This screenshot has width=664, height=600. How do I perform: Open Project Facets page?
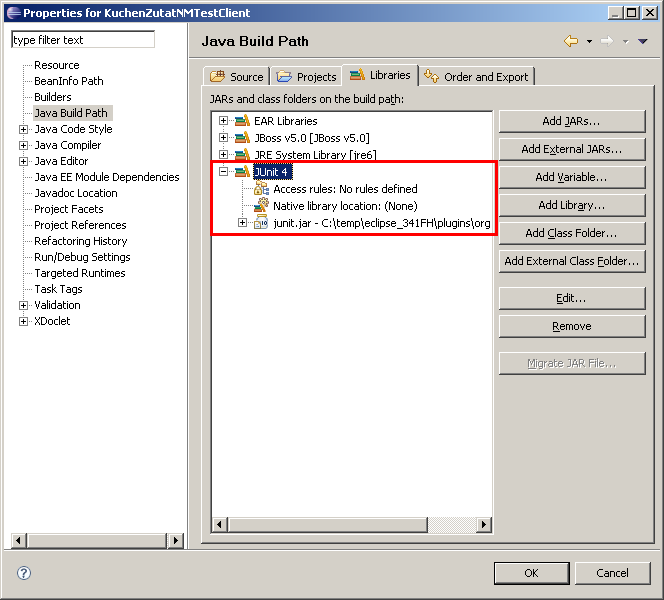point(69,210)
